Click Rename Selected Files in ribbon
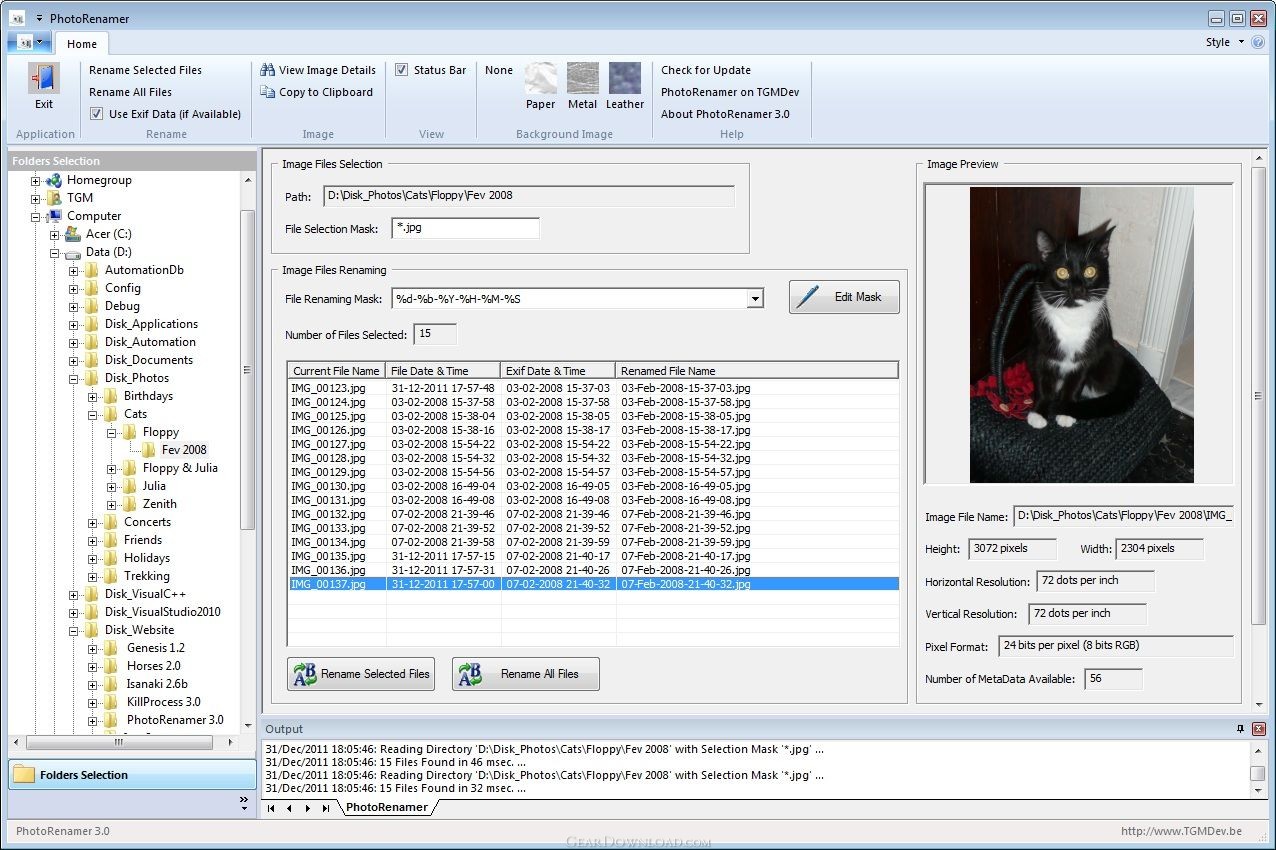The height and width of the screenshot is (850, 1276). (x=145, y=70)
